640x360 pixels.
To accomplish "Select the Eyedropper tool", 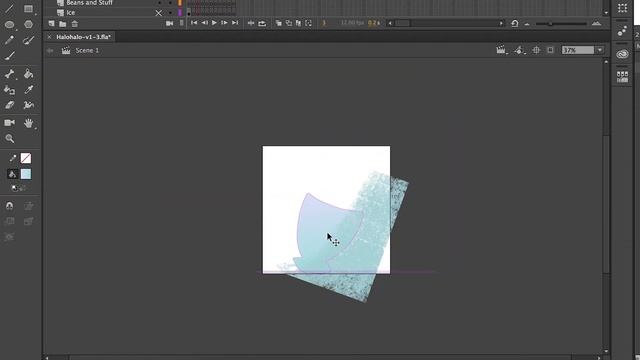I will click(x=28, y=89).
